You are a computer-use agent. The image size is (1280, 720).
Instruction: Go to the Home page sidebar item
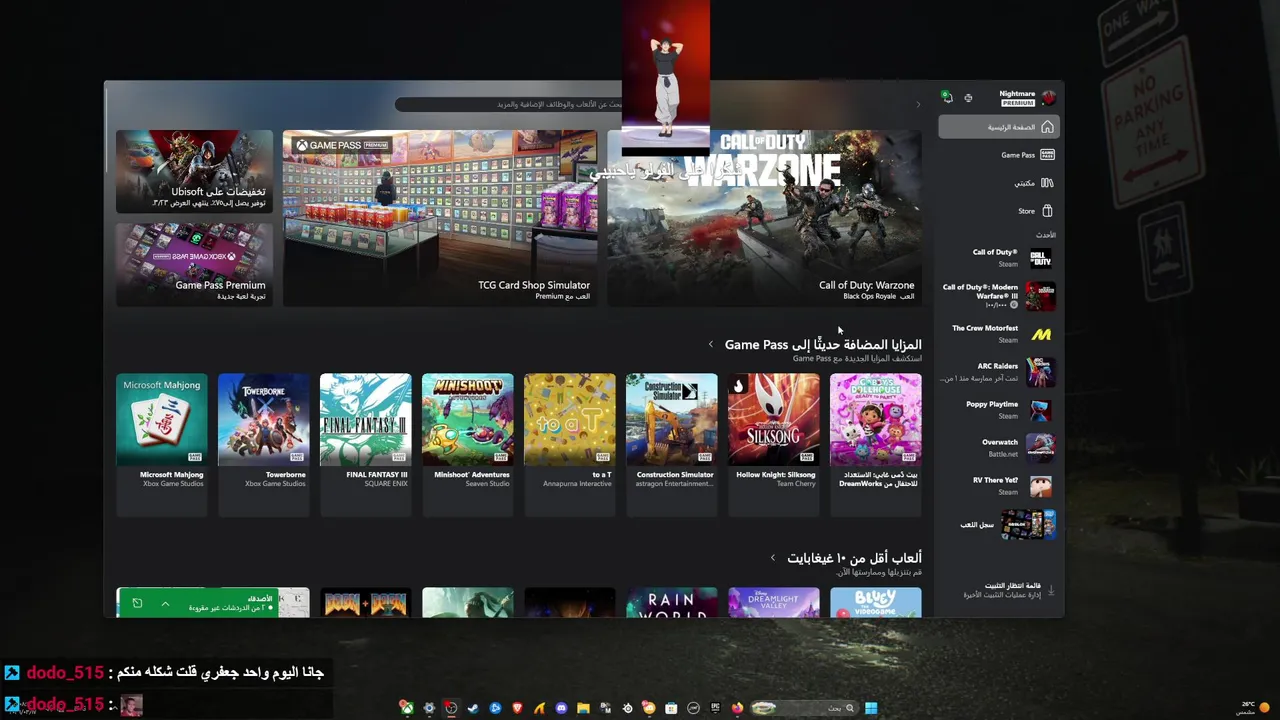tap(998, 127)
